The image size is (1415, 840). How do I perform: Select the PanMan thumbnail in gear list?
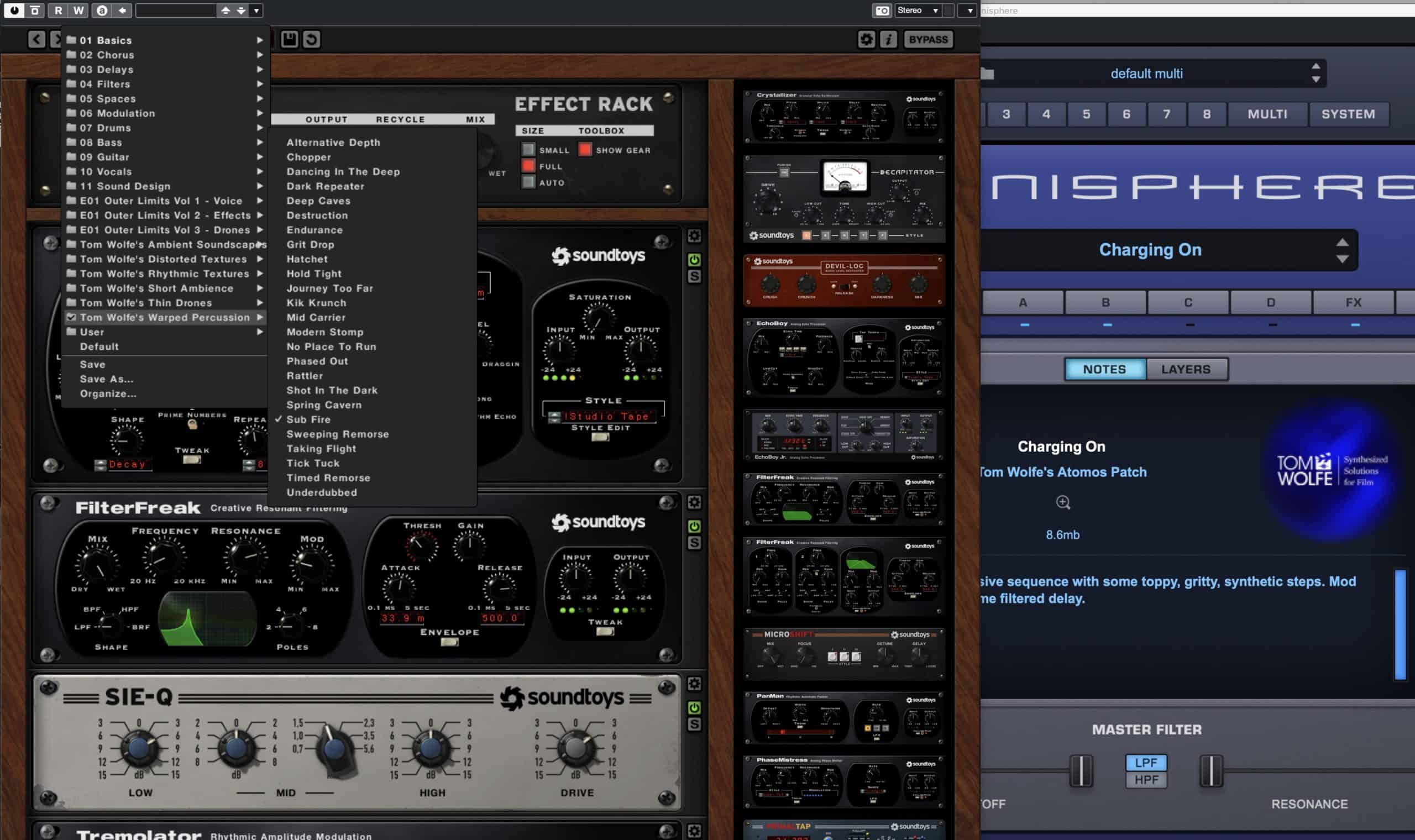pos(844,717)
